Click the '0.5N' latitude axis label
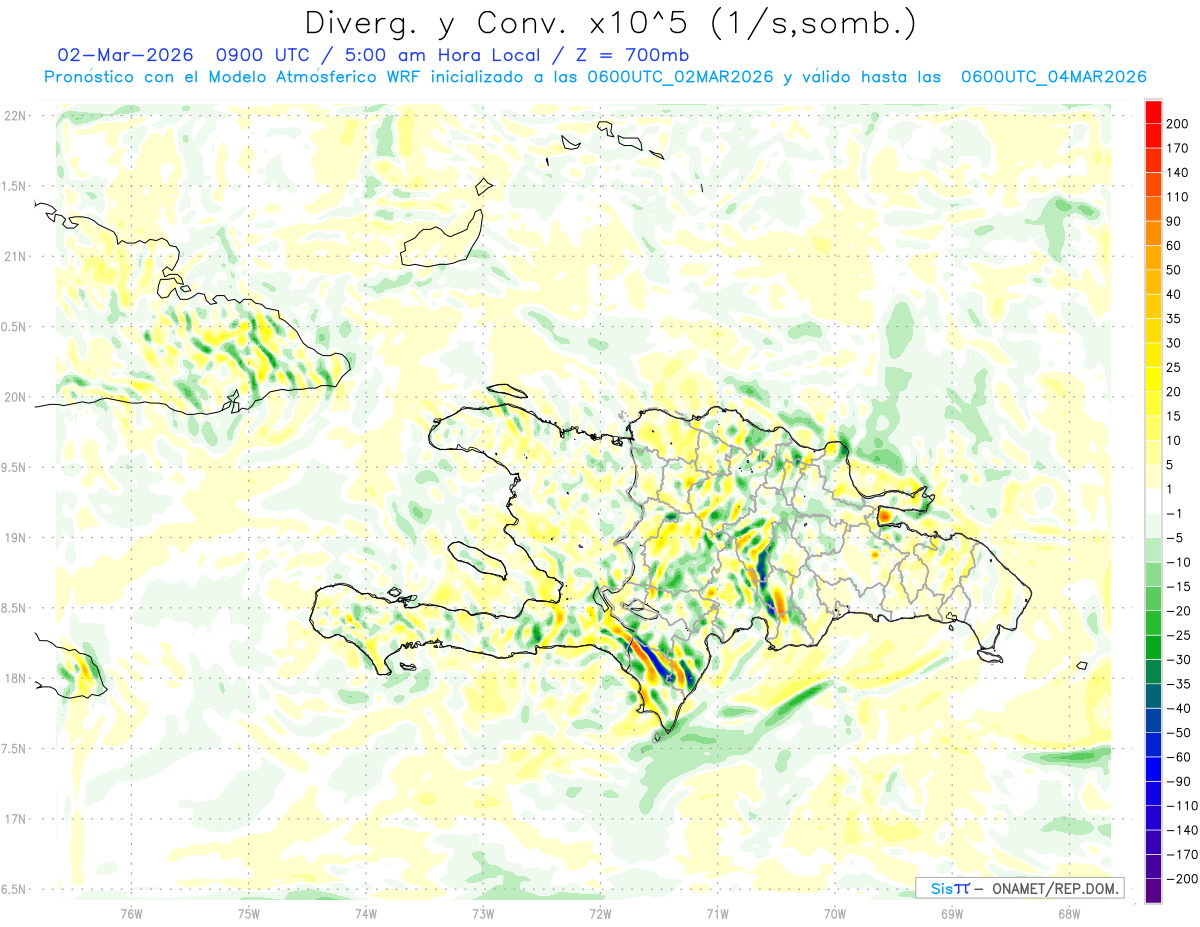Viewport: 1200px width, 927px height. click(x=13, y=327)
